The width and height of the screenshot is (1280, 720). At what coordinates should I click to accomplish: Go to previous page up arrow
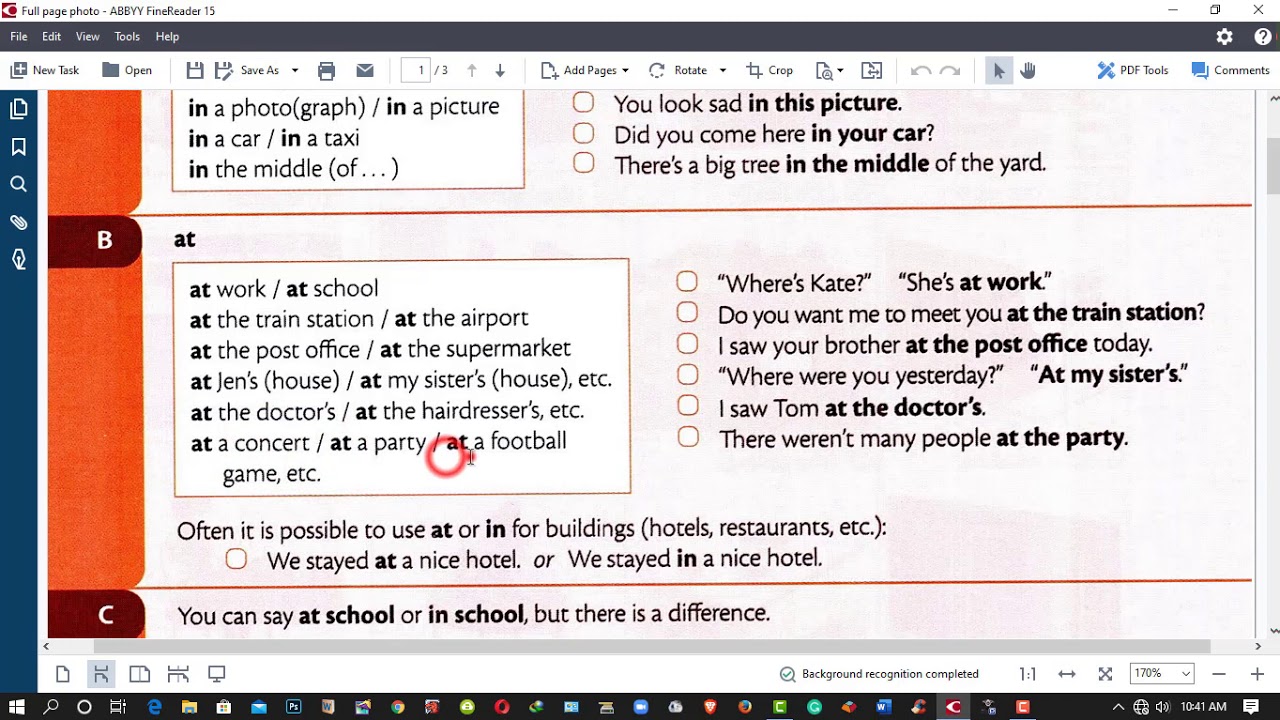point(472,70)
